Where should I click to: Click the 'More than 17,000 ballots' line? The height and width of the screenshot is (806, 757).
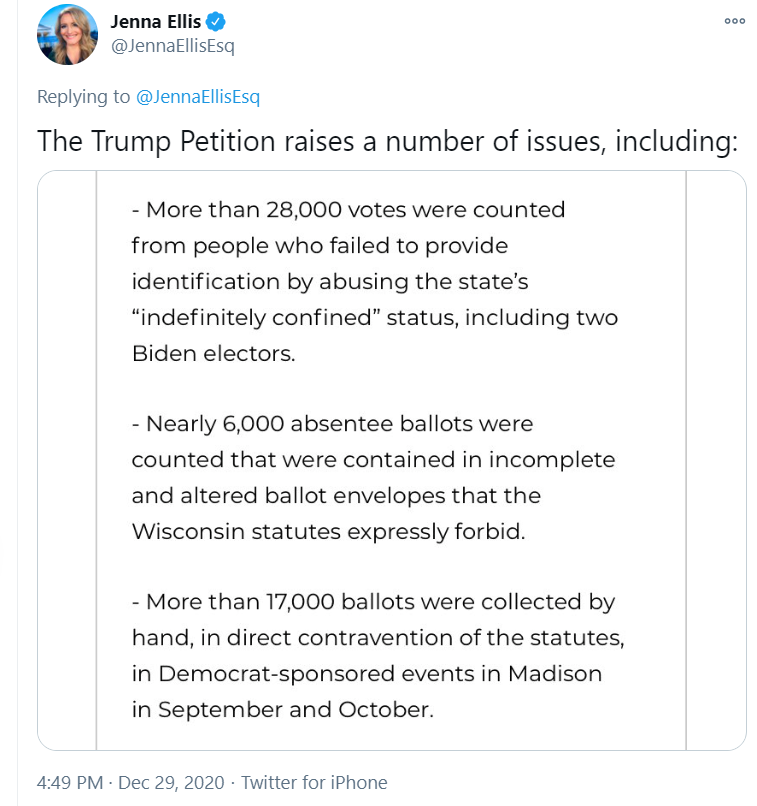tap(374, 602)
